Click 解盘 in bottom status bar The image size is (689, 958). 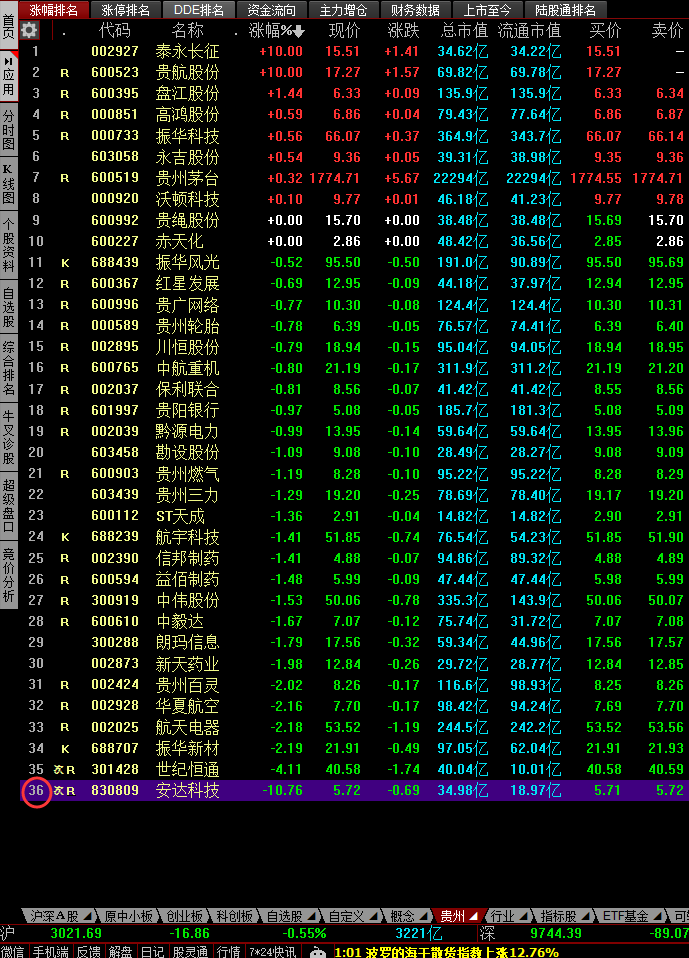(x=121, y=952)
